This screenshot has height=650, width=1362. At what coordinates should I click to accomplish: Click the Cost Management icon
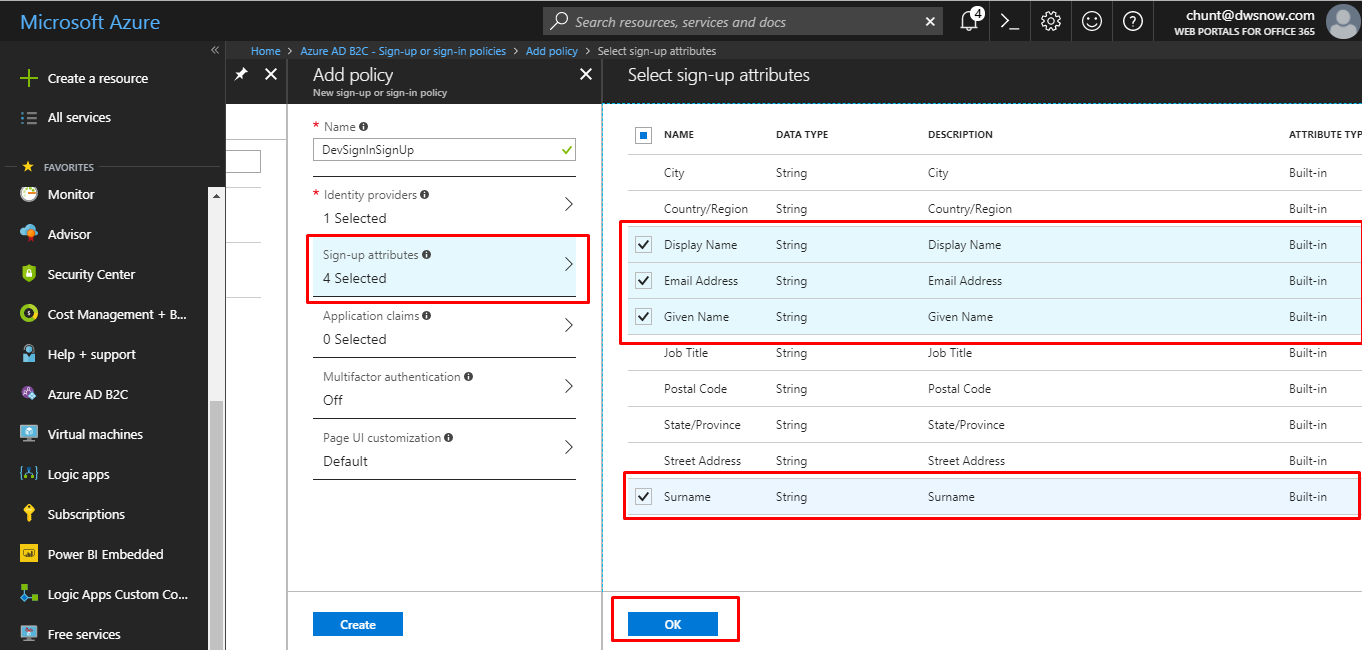[x=29, y=314]
